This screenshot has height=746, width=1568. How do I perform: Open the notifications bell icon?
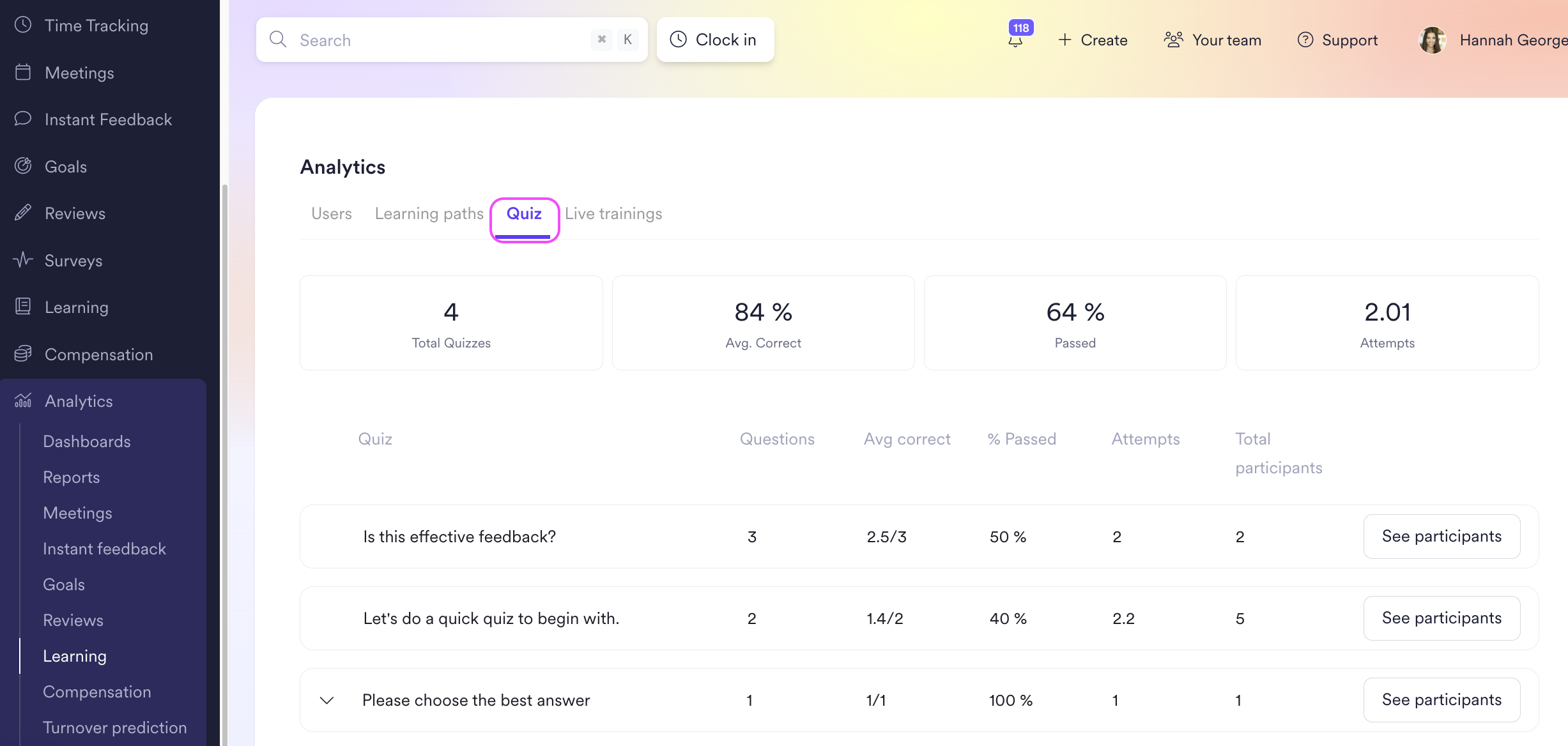coord(1015,40)
